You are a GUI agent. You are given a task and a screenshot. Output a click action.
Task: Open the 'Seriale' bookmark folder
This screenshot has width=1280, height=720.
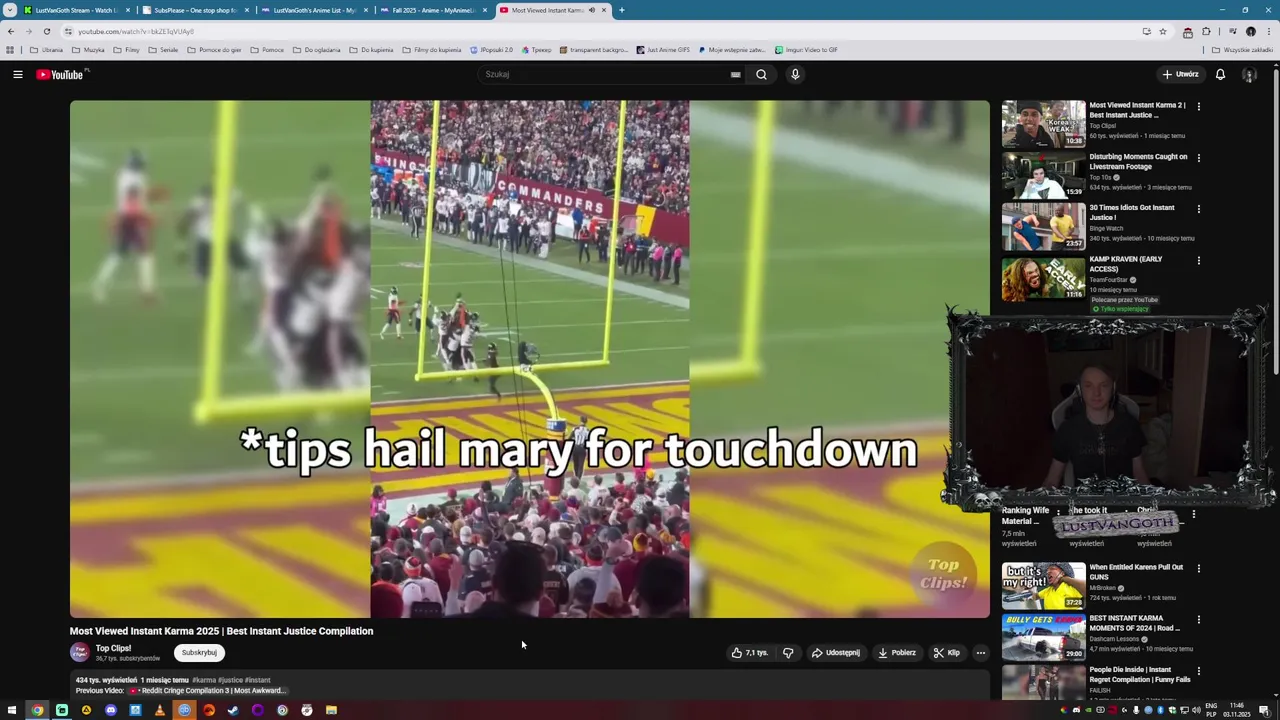(163, 49)
